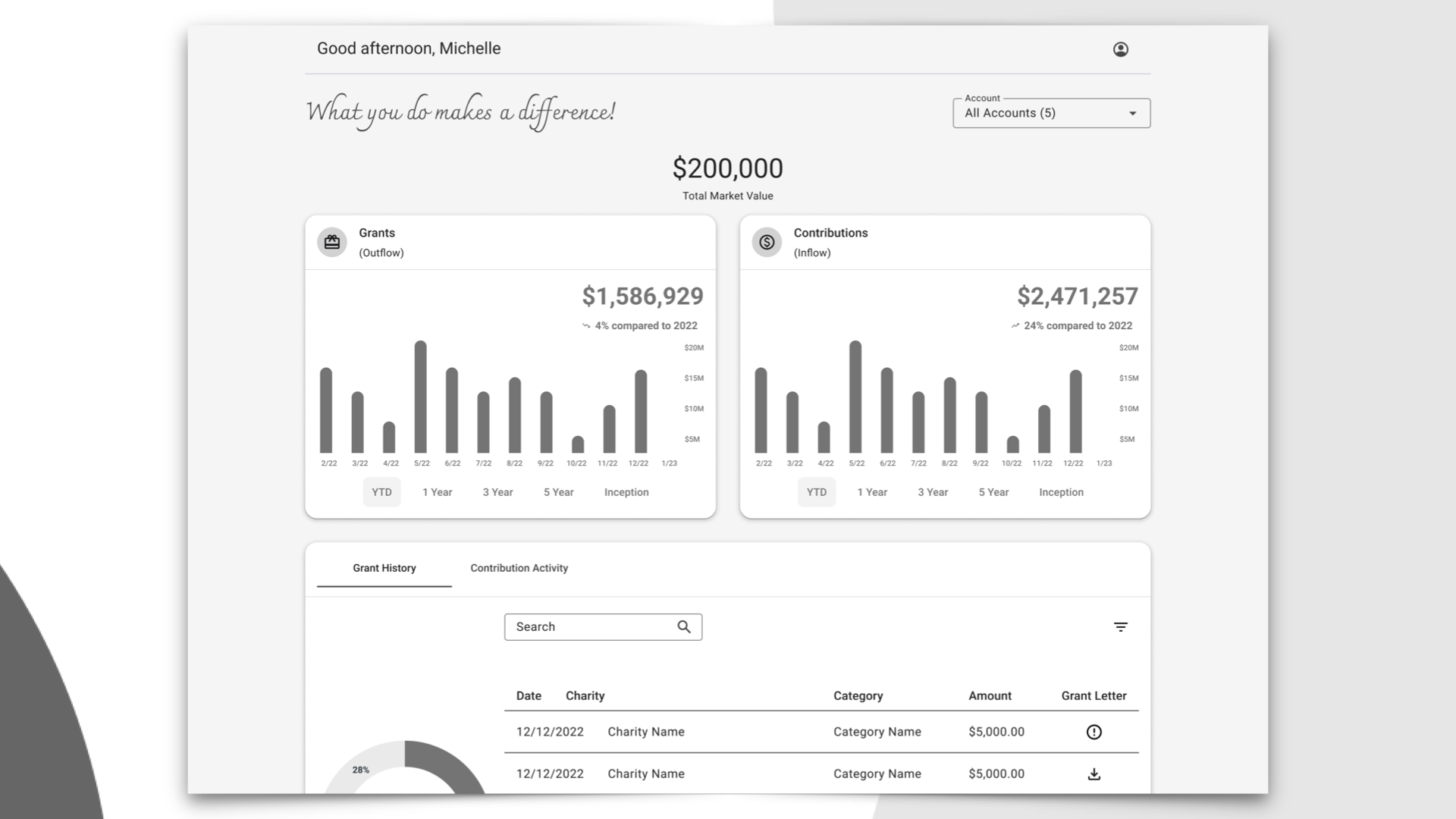Select YTD range in Contributions card
This screenshot has height=819, width=1456.
click(817, 492)
